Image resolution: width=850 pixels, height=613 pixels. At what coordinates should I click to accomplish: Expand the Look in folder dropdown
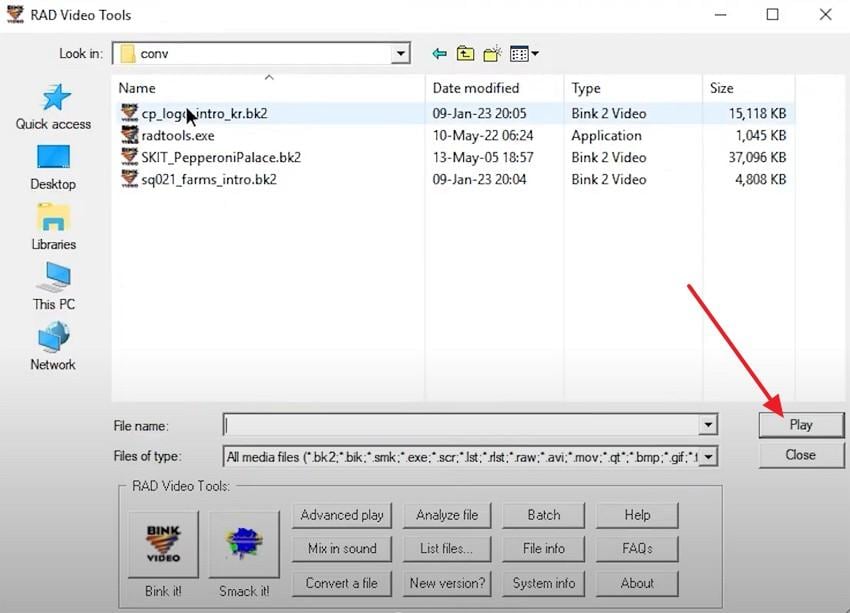[400, 54]
